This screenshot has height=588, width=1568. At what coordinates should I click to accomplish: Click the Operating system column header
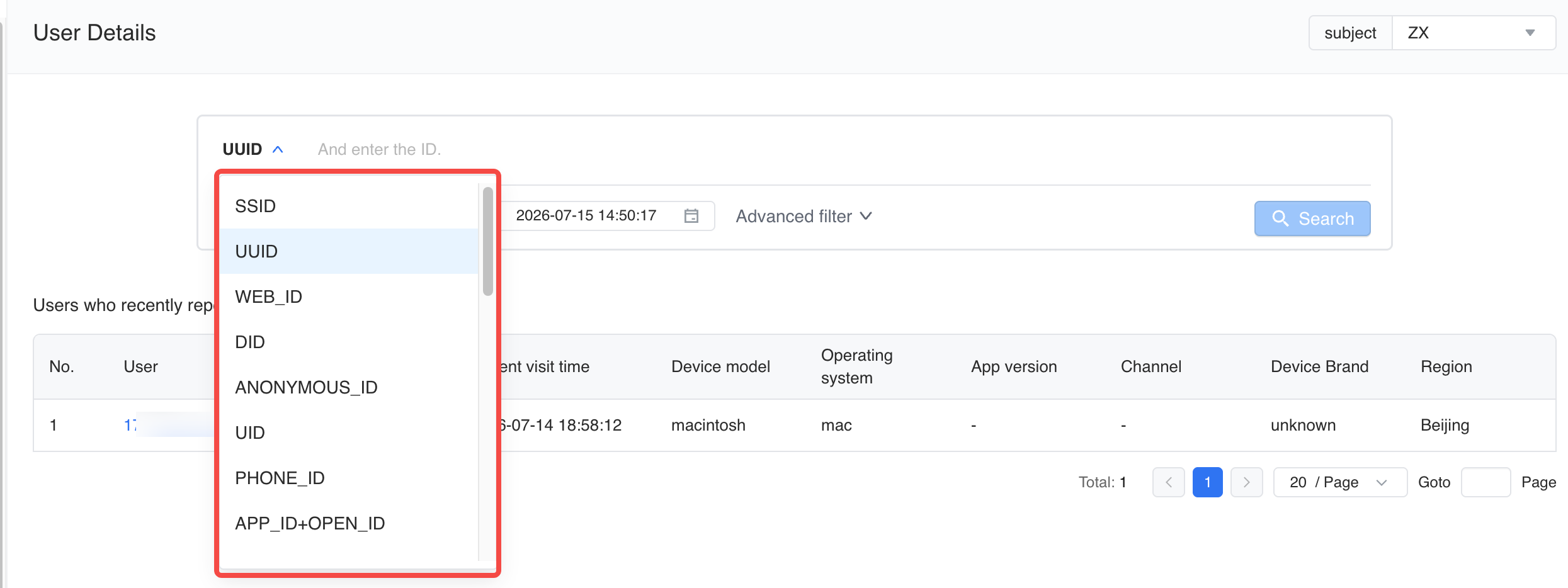click(x=856, y=366)
